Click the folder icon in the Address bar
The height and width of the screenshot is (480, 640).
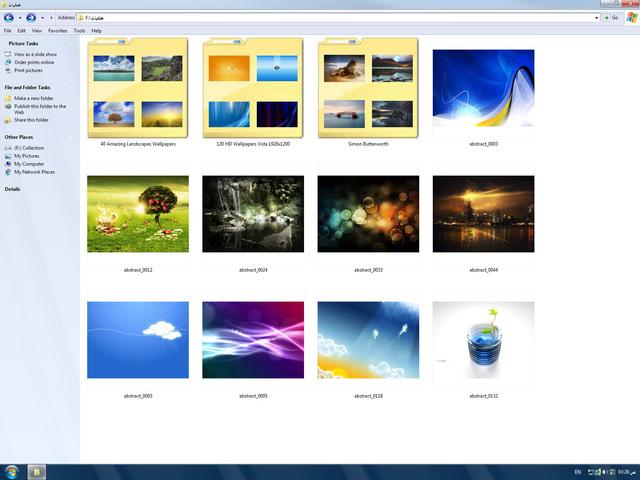click(x=81, y=18)
